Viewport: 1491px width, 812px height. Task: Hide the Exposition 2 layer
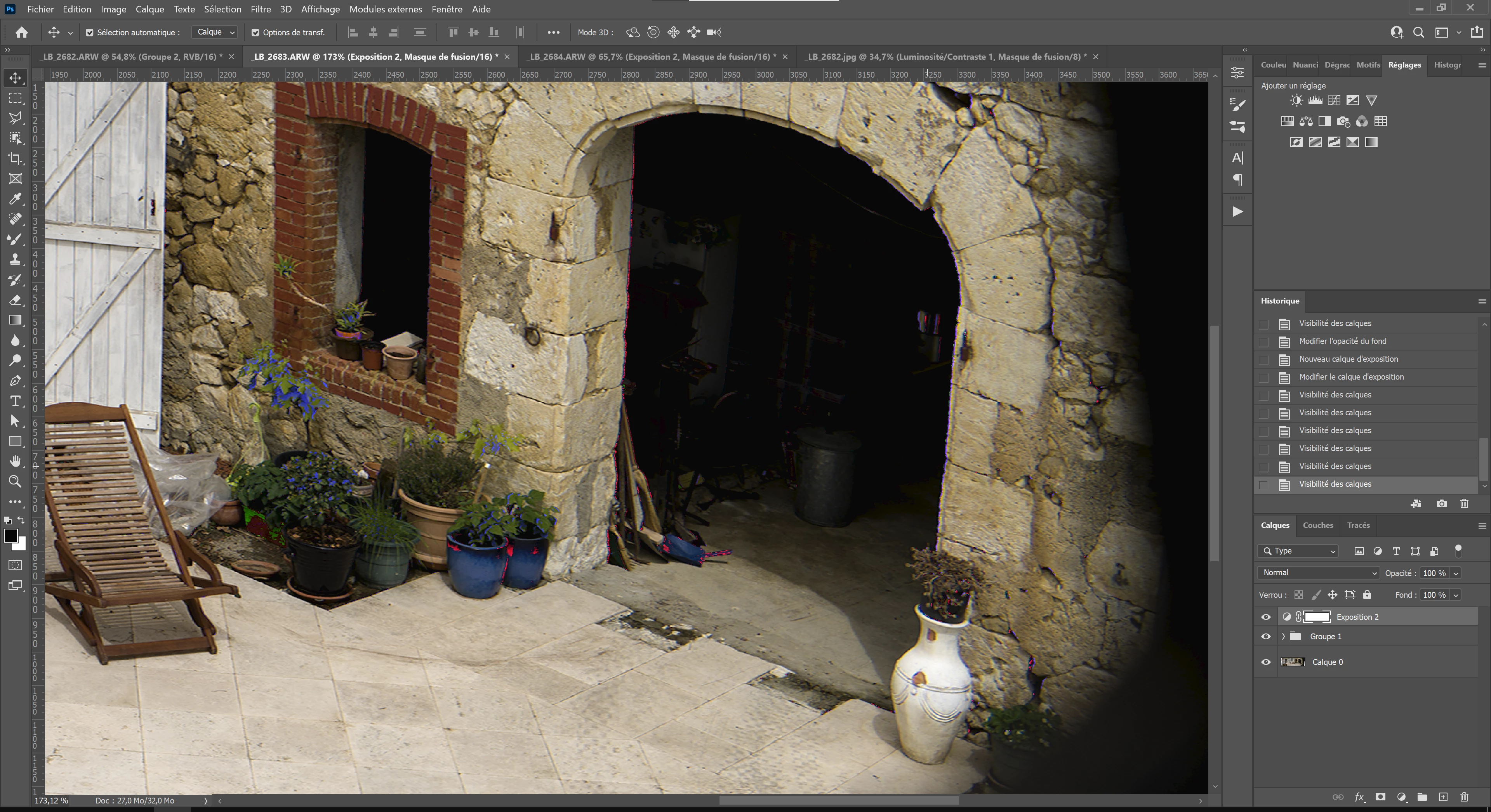click(x=1266, y=617)
